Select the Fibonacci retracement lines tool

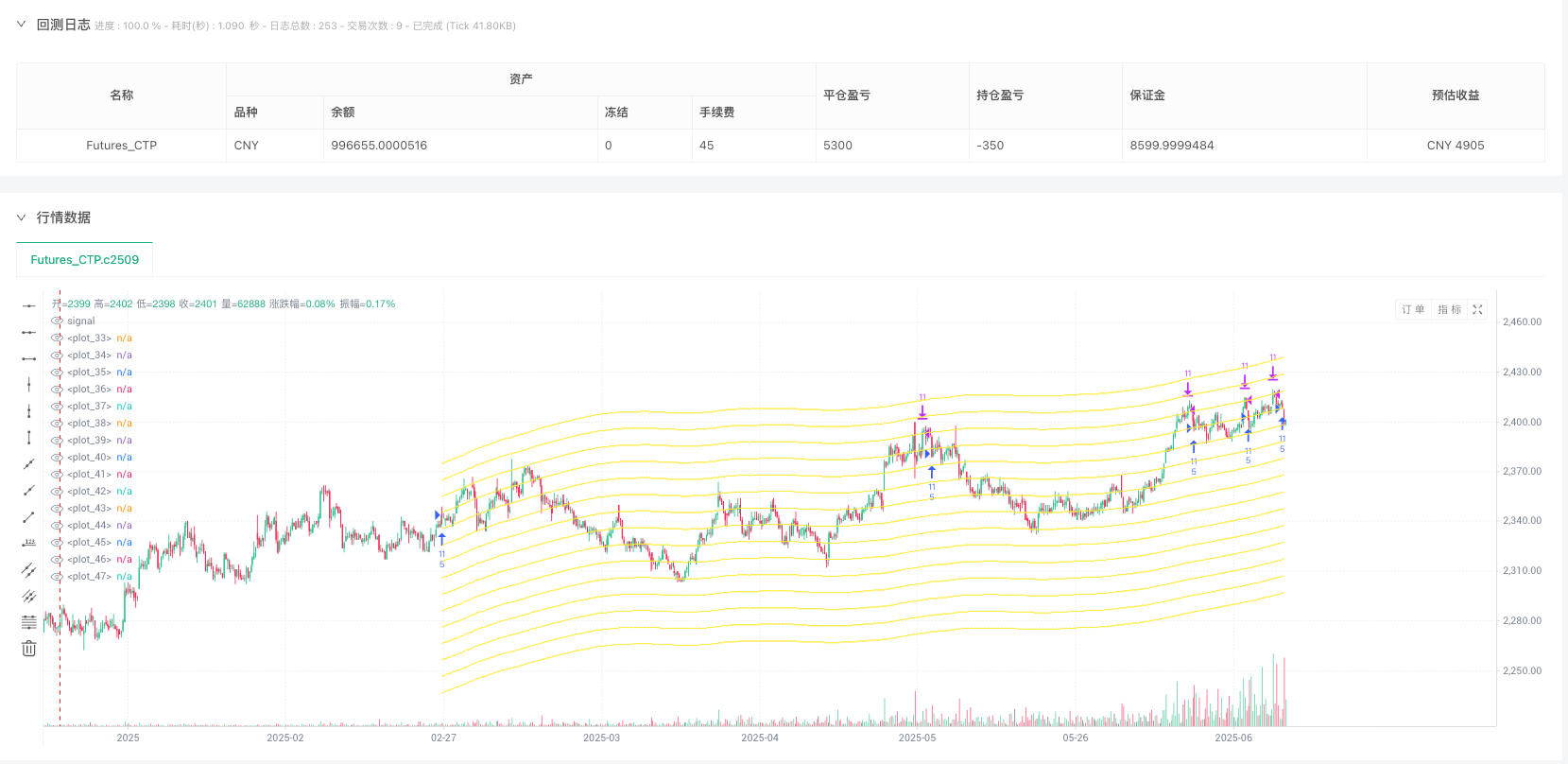(x=29, y=622)
